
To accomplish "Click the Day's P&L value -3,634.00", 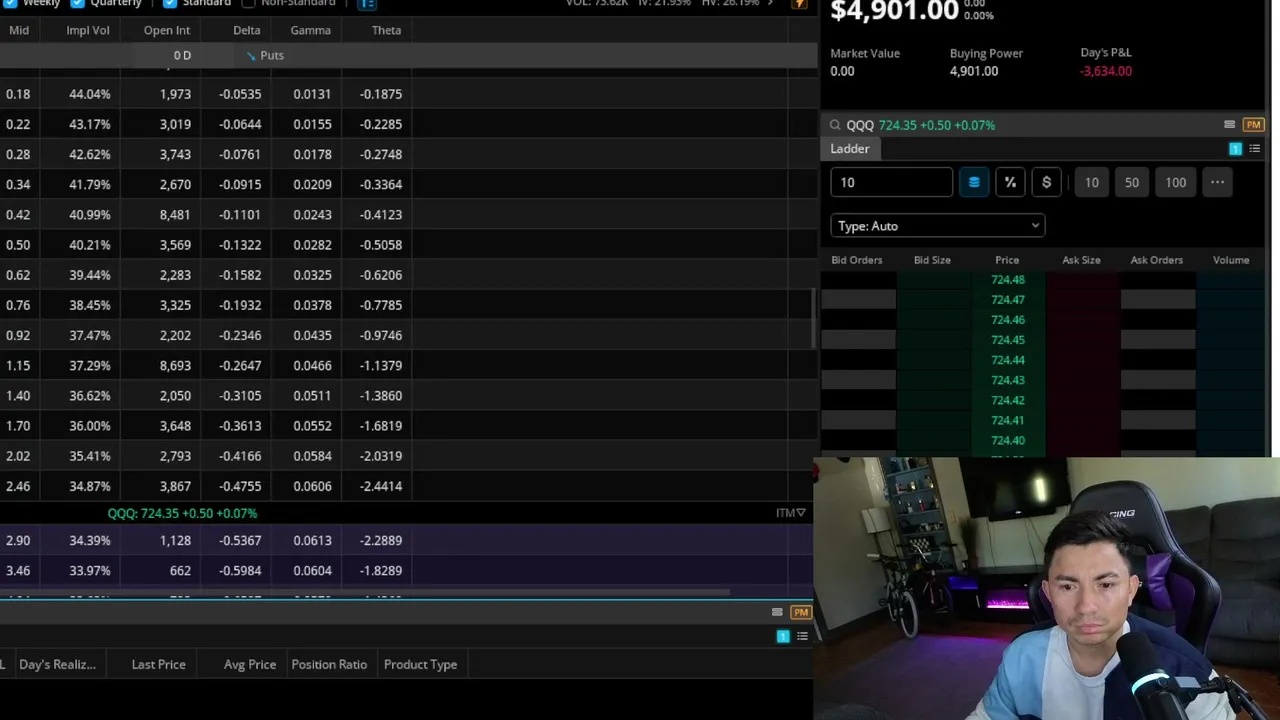I will tap(1106, 71).
